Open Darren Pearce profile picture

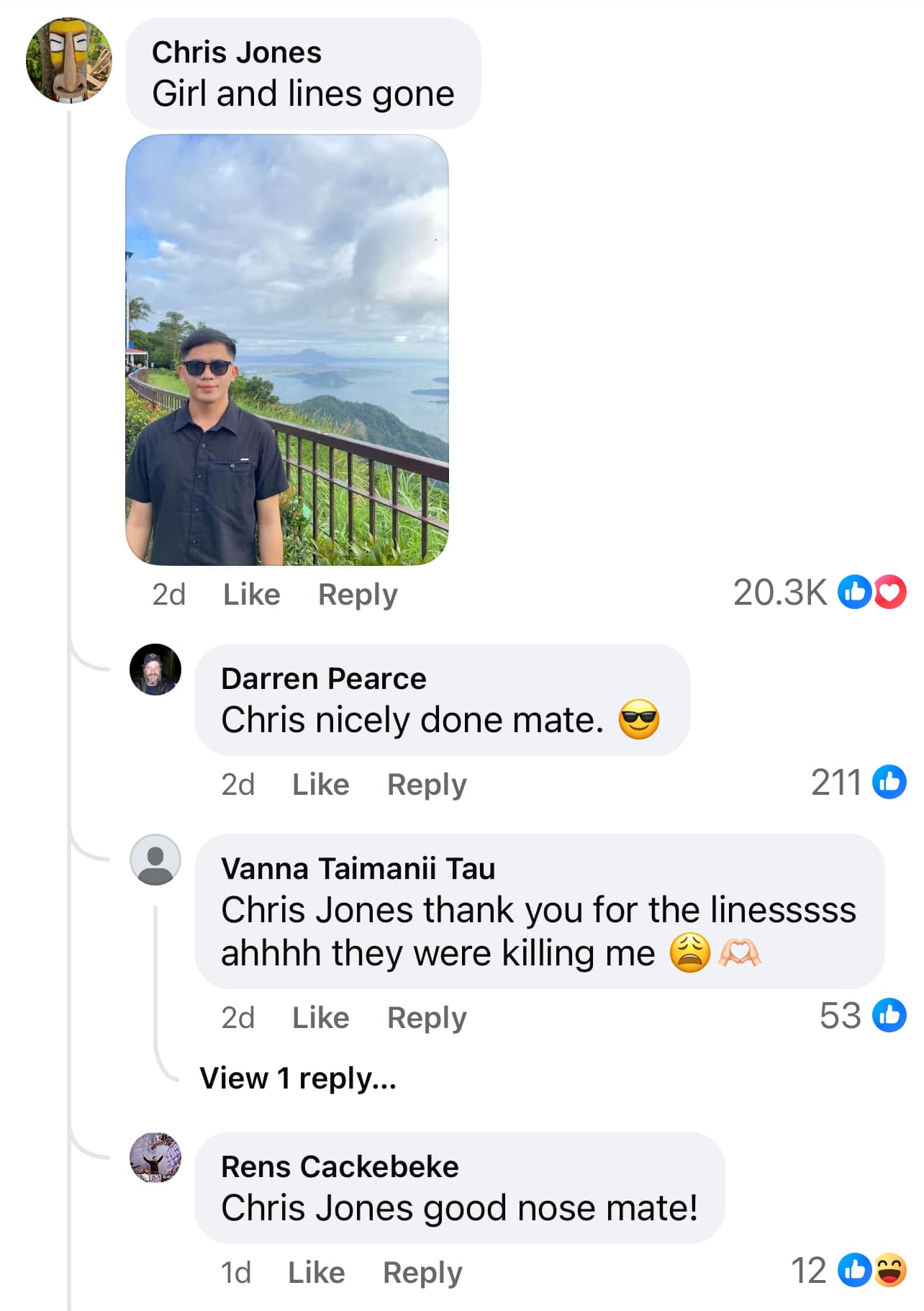pos(155,670)
